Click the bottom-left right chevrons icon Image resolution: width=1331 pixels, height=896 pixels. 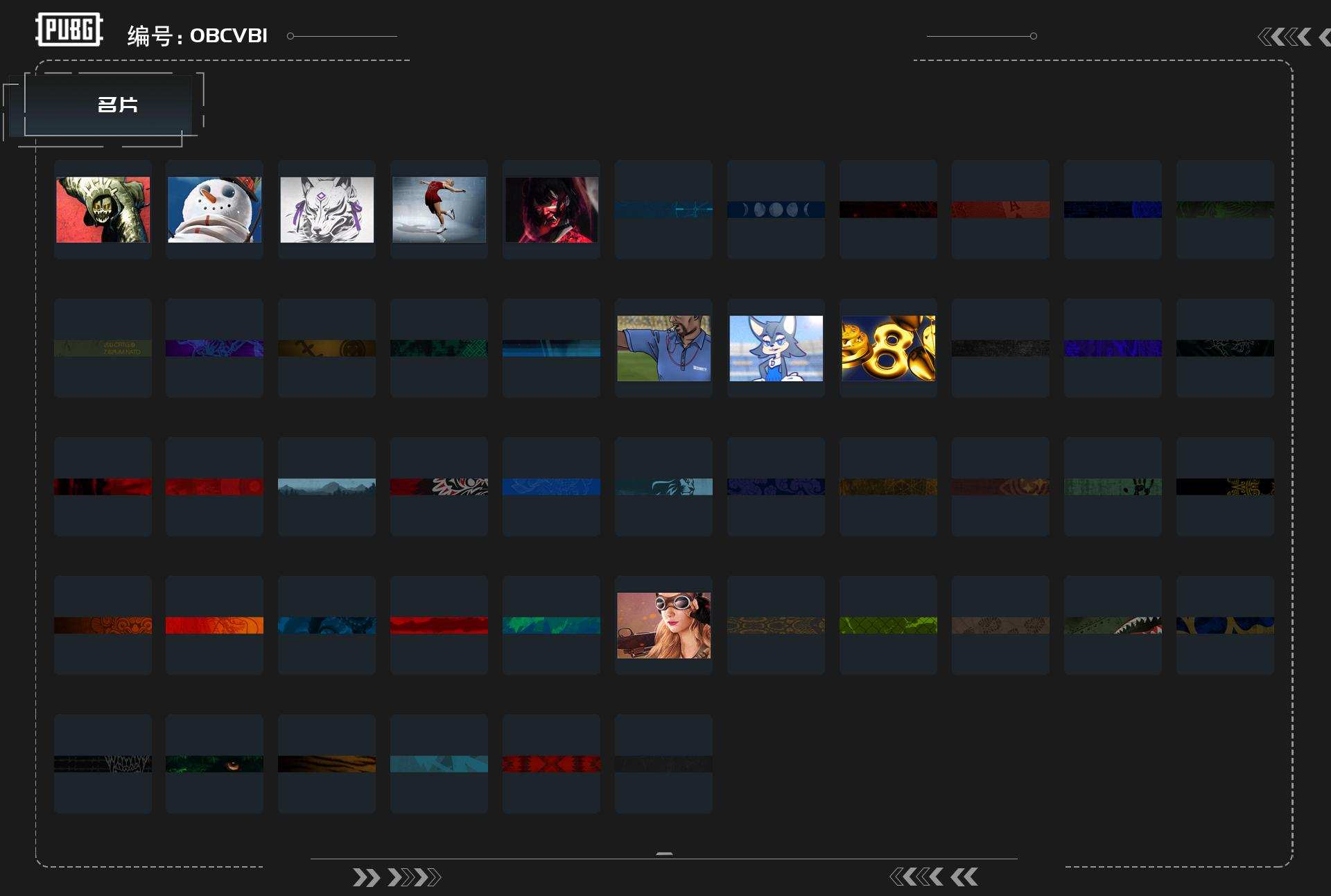(x=396, y=877)
